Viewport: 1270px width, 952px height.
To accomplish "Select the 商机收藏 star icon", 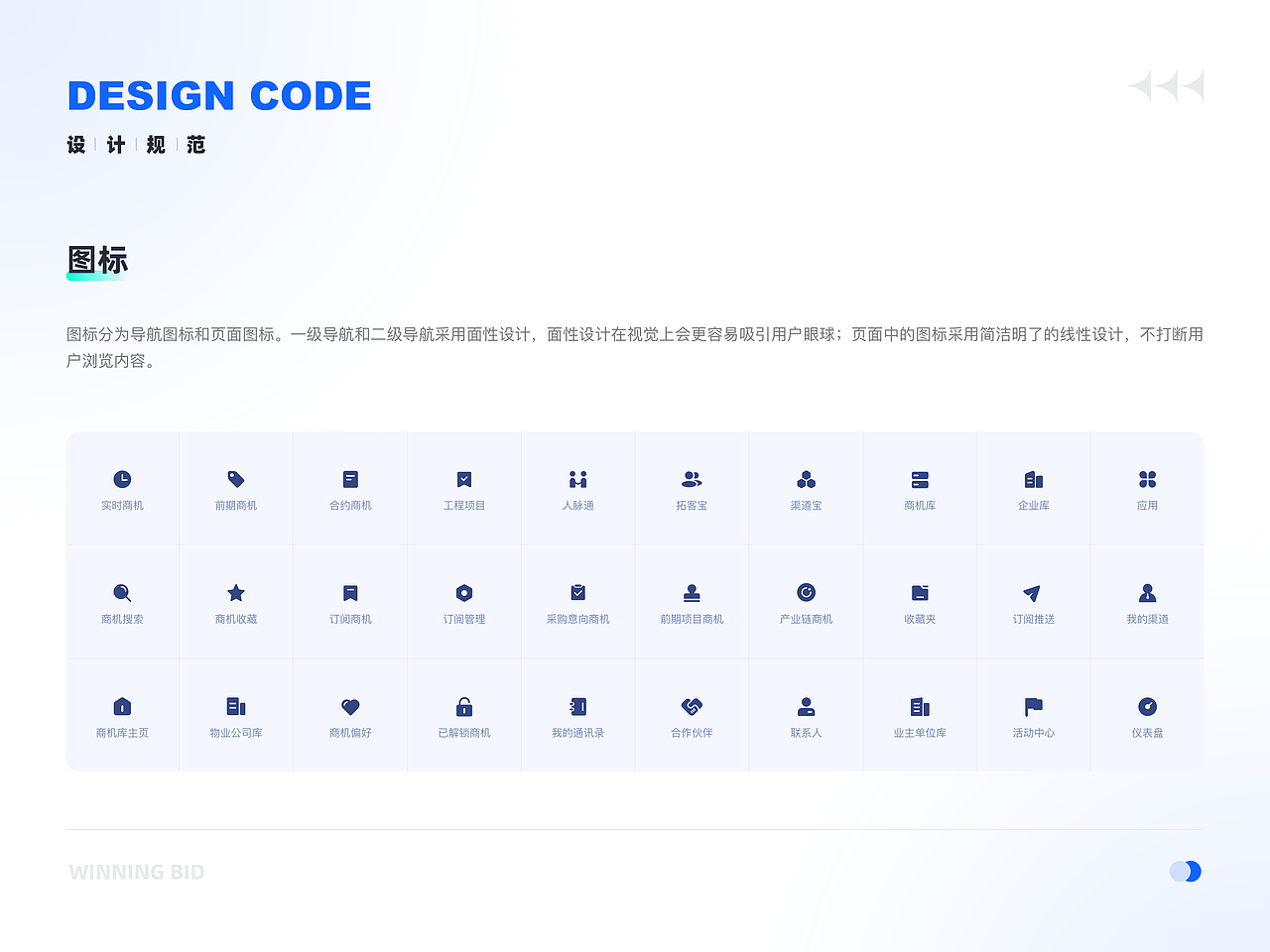I will point(236,592).
